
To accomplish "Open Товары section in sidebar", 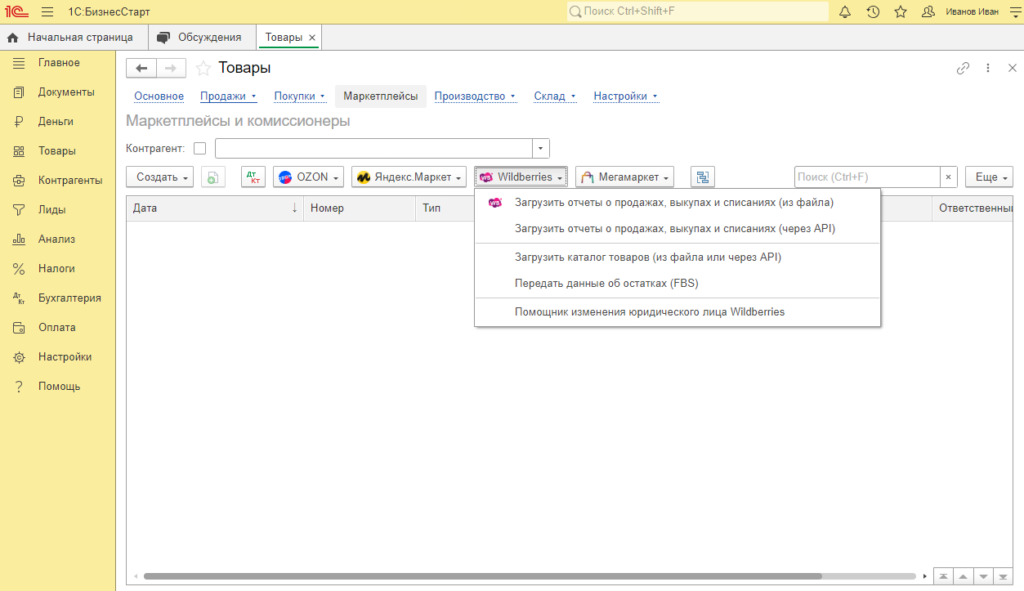I will click(56, 151).
